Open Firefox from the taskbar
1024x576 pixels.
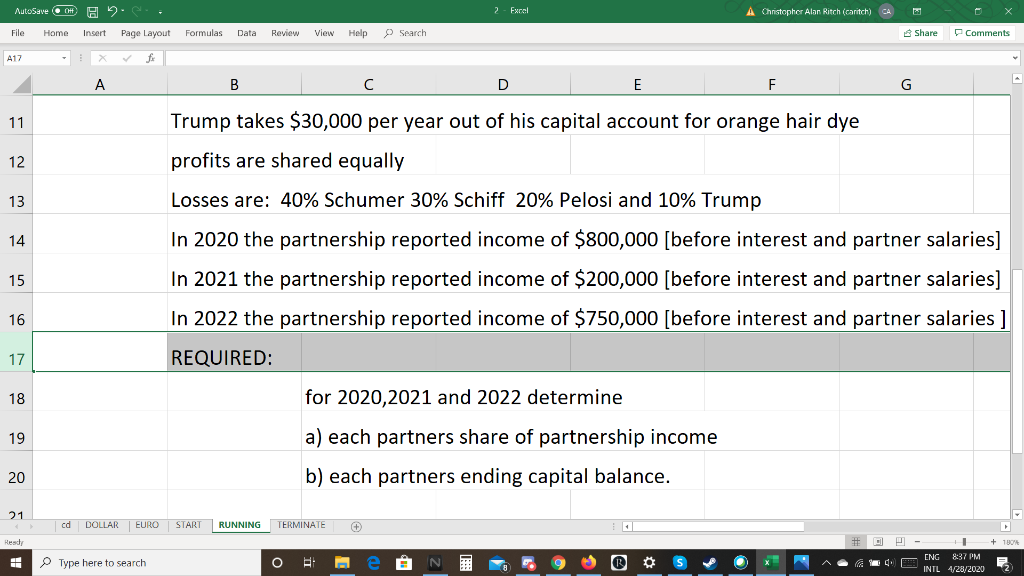[588, 562]
